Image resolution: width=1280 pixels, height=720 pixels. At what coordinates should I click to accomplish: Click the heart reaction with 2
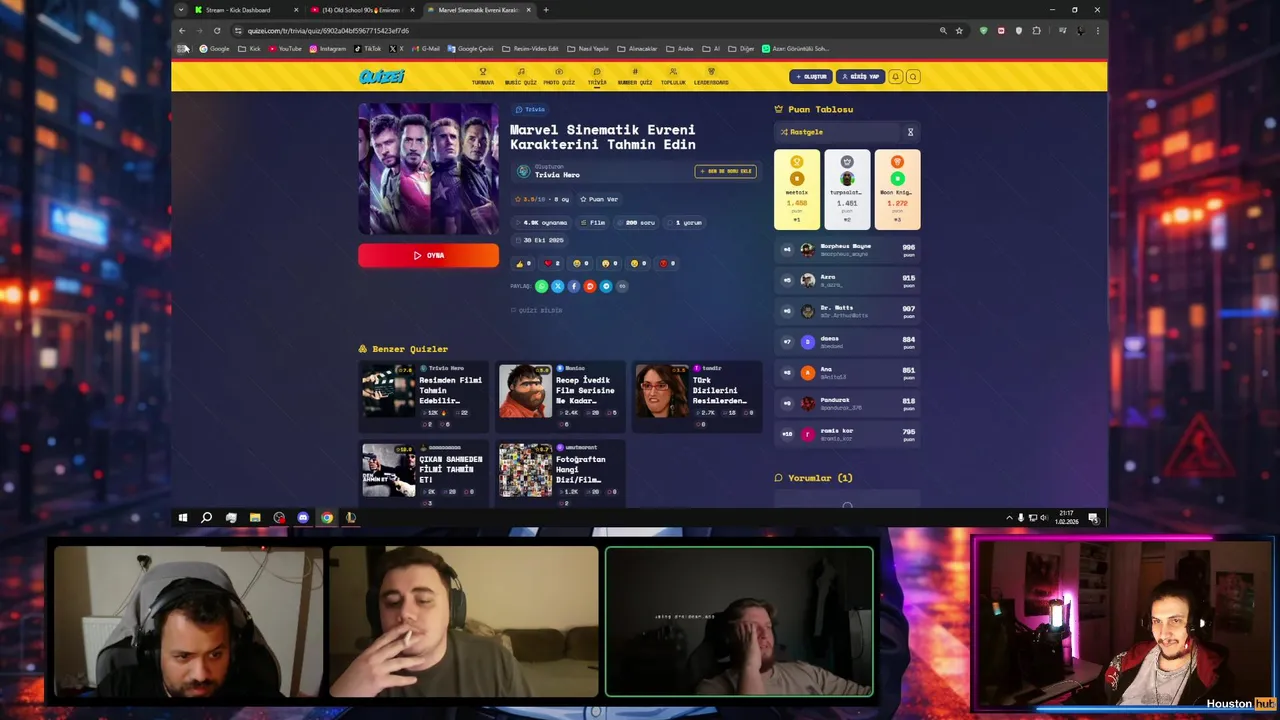point(552,263)
